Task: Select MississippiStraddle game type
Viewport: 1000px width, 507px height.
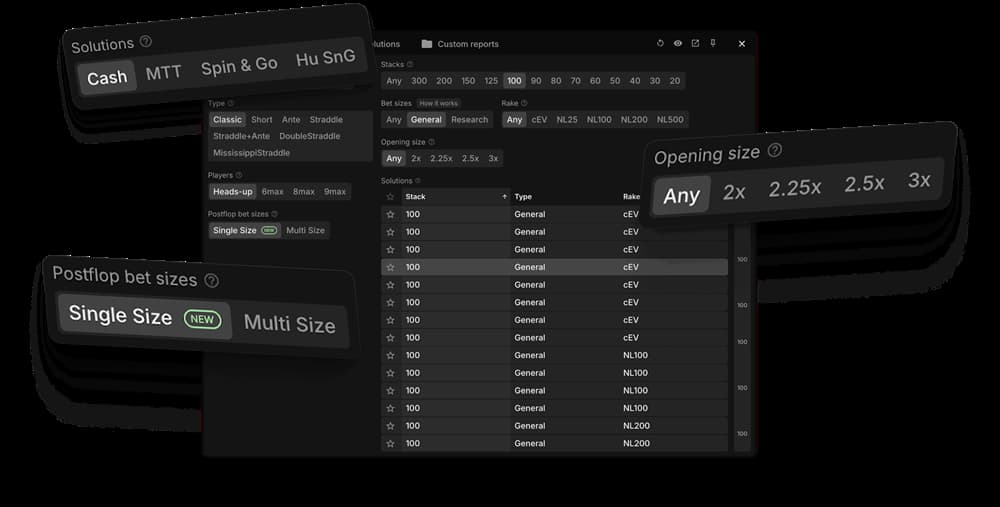Action: click(251, 152)
